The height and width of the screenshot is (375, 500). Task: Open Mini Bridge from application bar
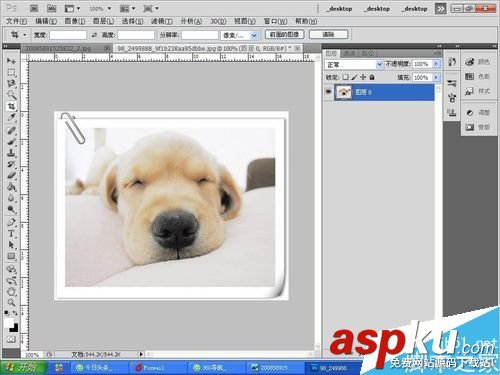tap(51, 8)
